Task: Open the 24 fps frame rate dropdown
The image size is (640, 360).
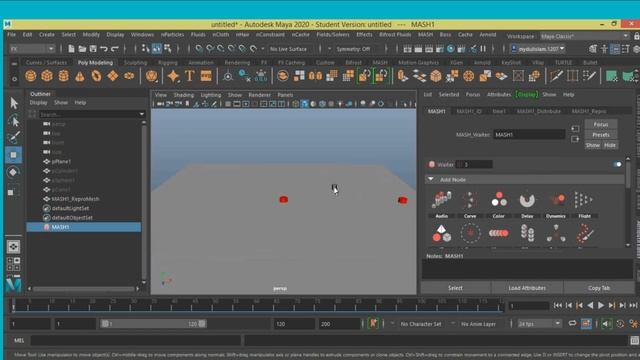Action: 539,324
